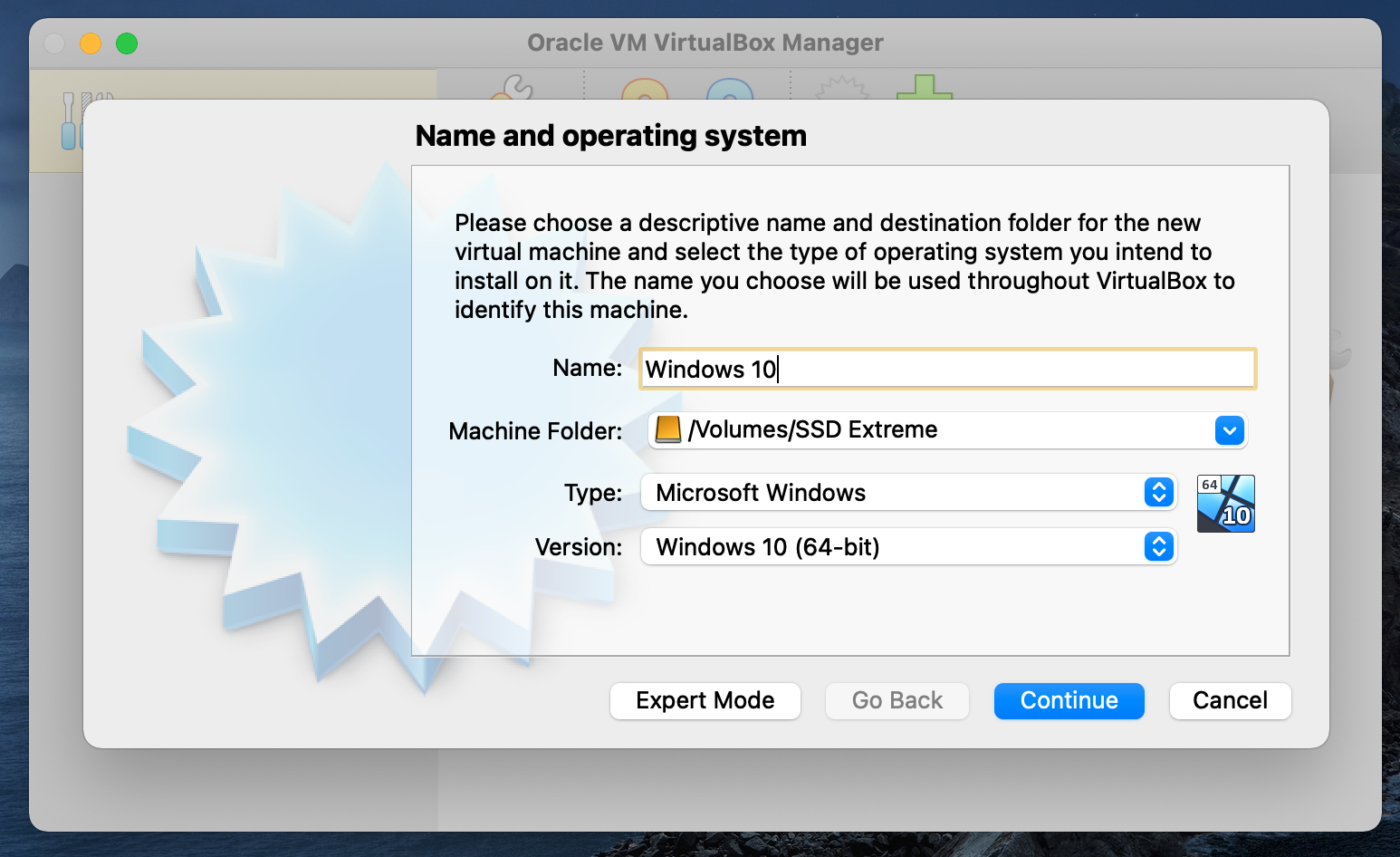Click the green zoom traffic light button

coord(127,43)
